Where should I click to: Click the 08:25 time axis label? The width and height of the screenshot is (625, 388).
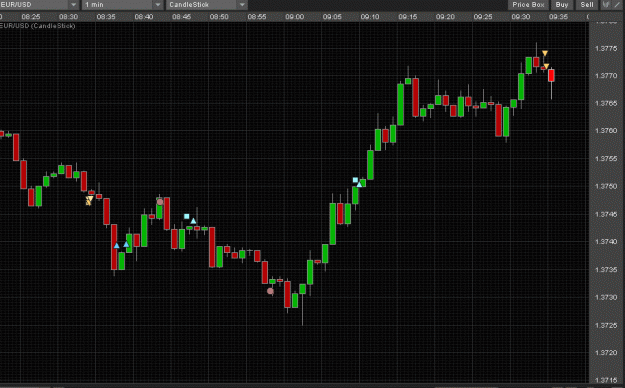point(31,17)
